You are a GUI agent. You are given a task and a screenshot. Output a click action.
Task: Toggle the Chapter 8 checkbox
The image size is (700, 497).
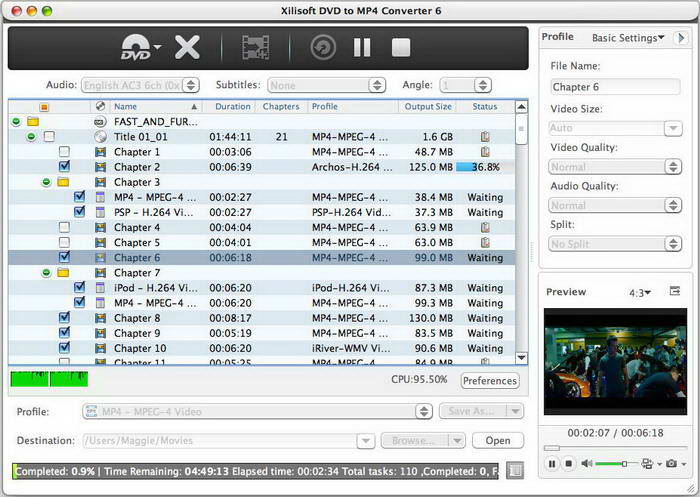(x=65, y=318)
